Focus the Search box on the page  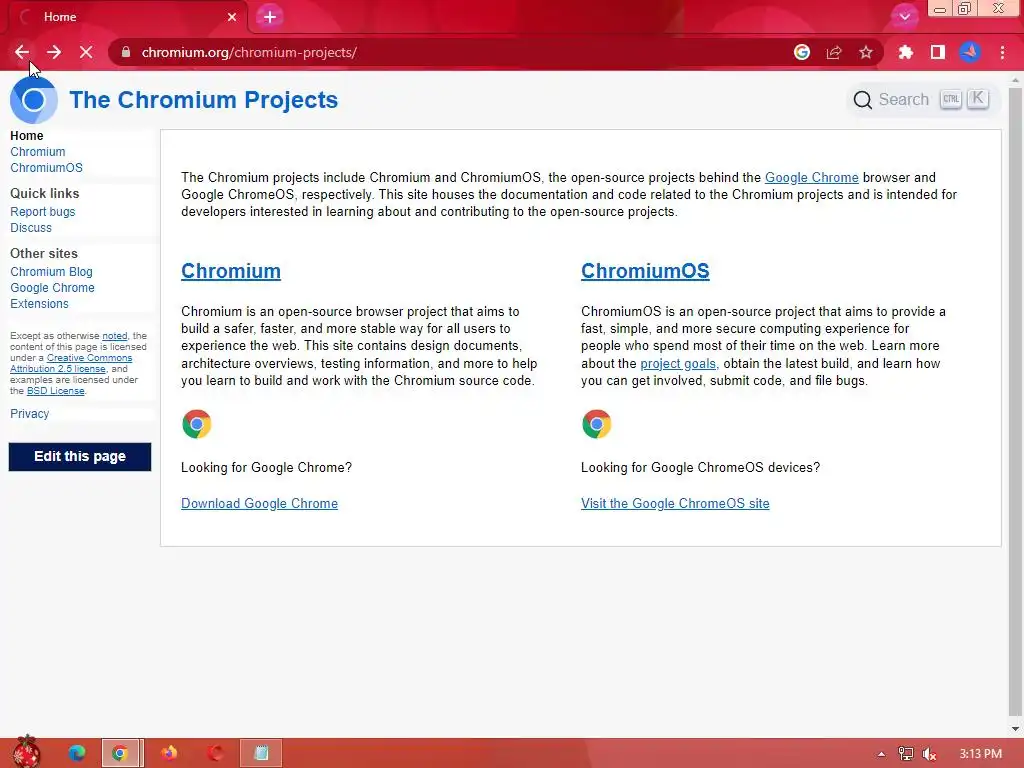[923, 100]
